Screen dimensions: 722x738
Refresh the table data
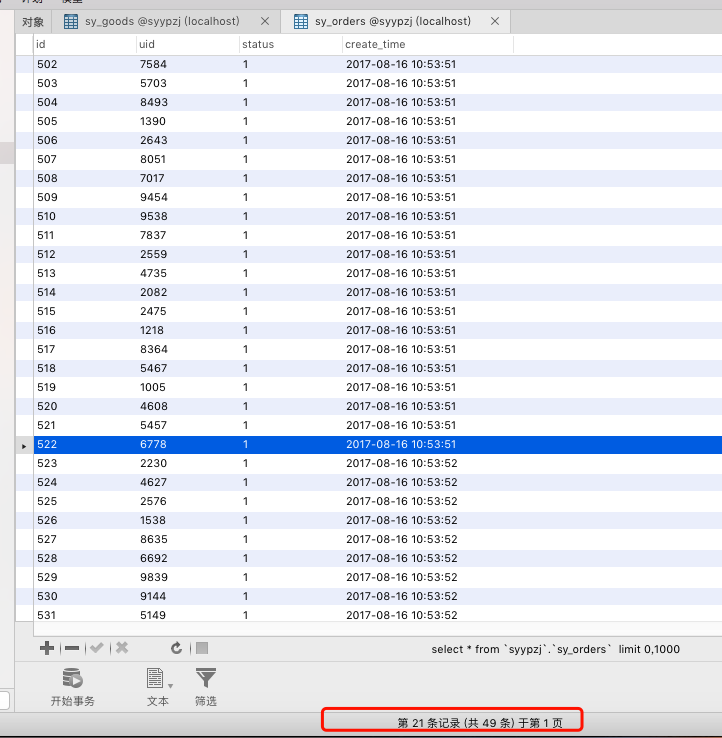(177, 648)
